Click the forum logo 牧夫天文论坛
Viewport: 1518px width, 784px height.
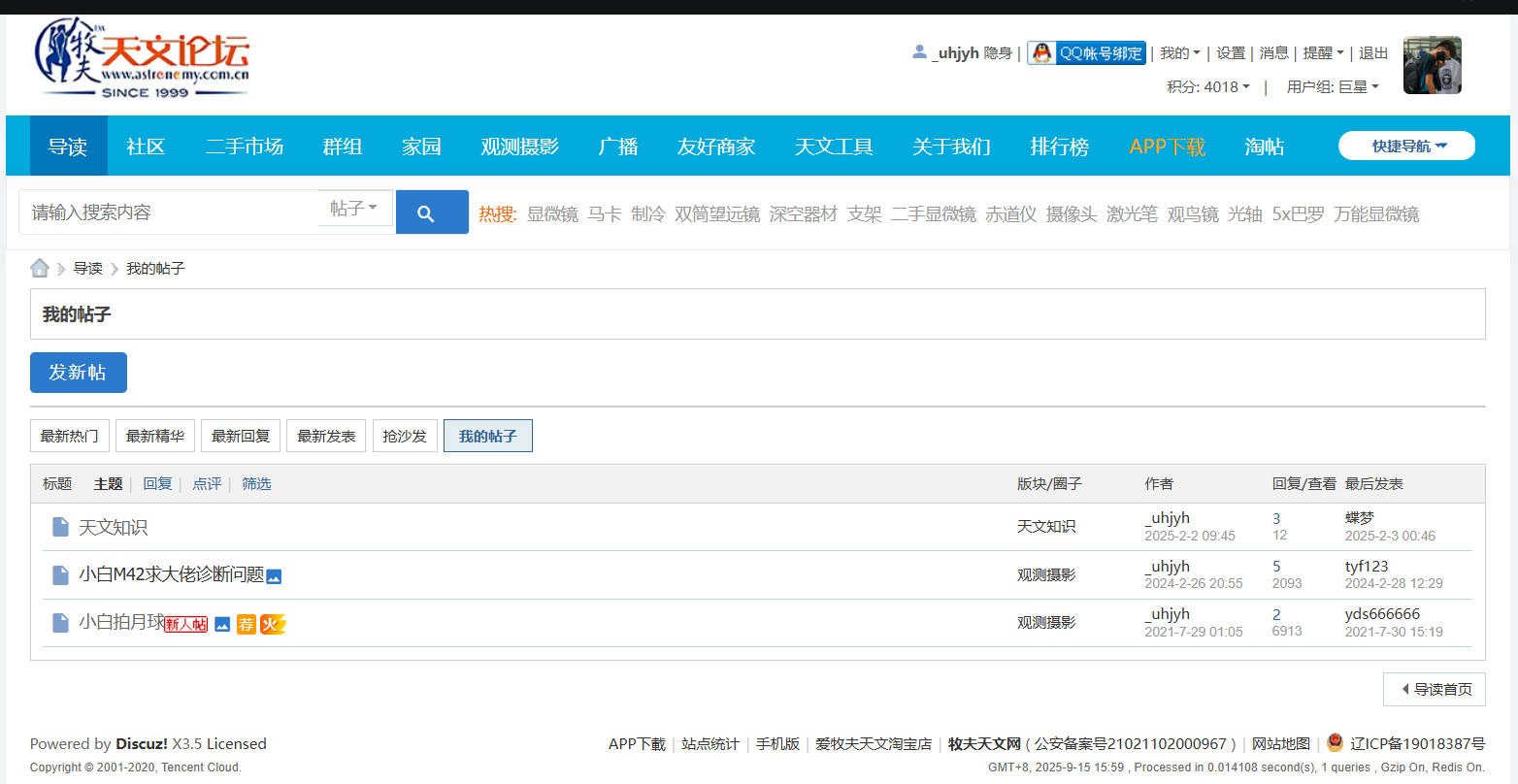click(x=143, y=57)
